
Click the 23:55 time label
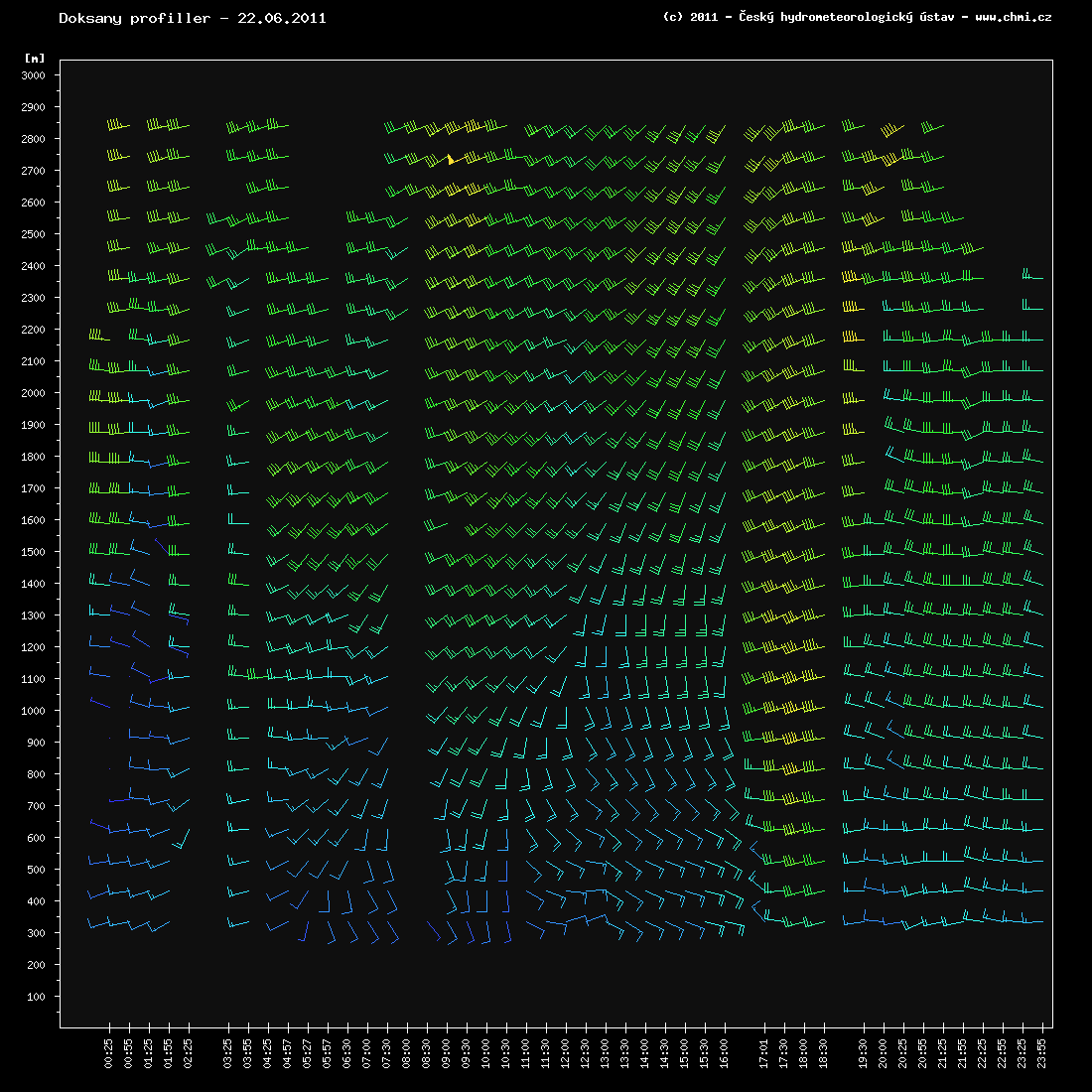point(1041,1053)
